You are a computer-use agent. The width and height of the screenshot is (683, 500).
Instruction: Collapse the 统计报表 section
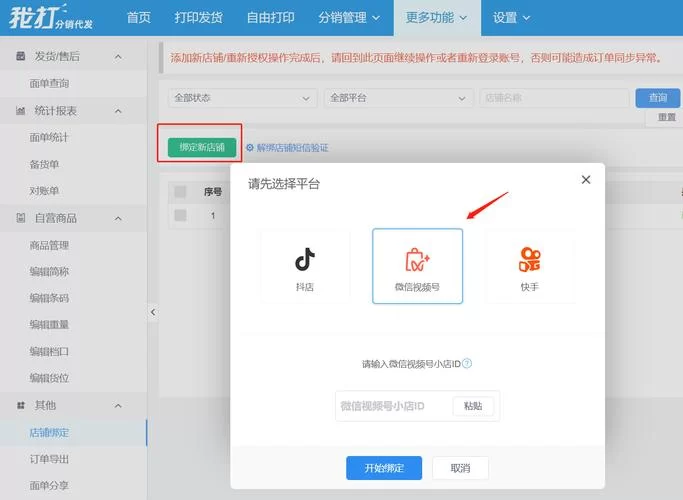(x=118, y=111)
